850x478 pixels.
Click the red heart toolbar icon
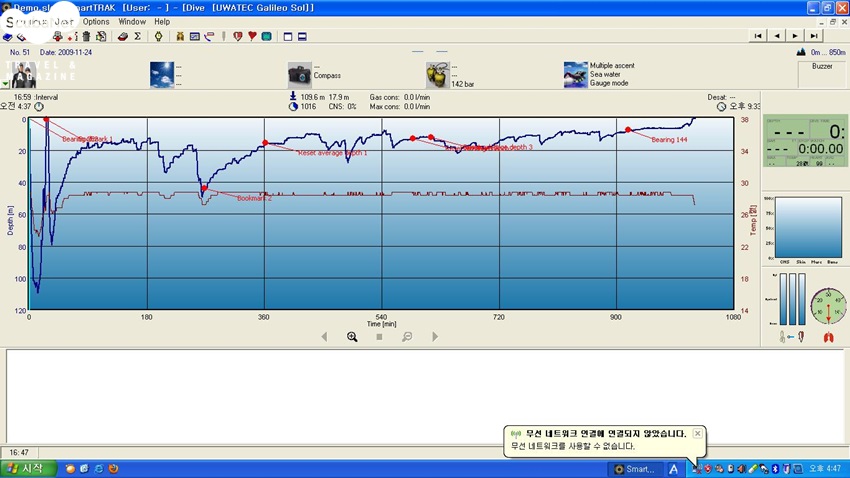tap(252, 36)
